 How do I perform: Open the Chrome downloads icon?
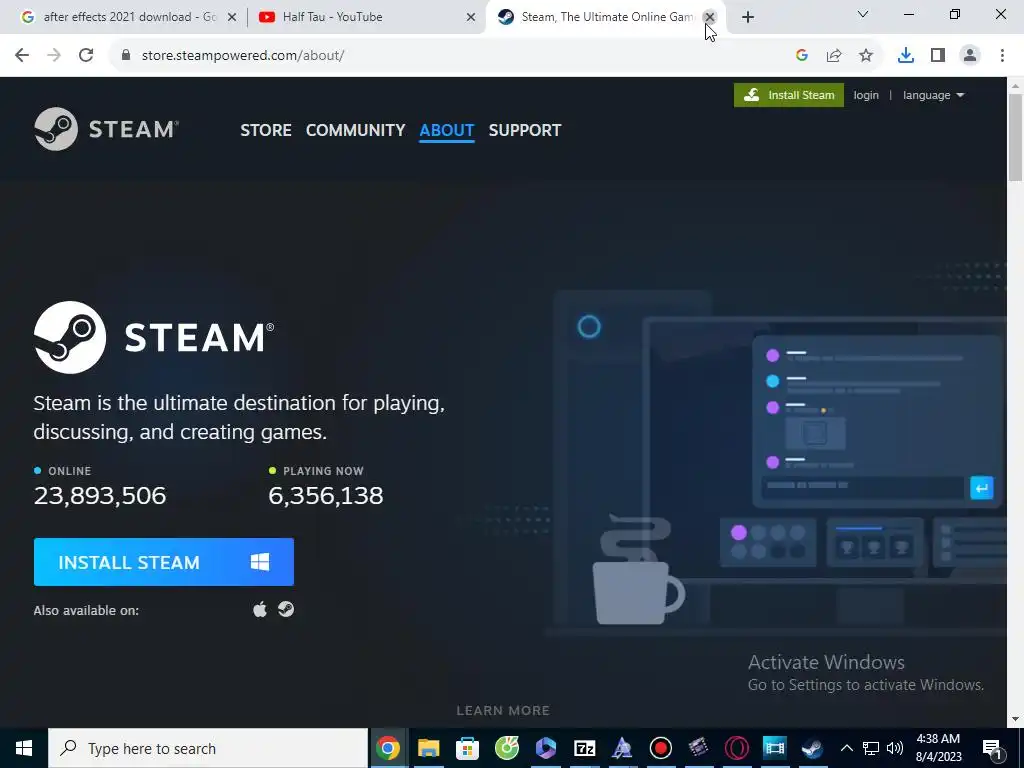[x=906, y=56]
